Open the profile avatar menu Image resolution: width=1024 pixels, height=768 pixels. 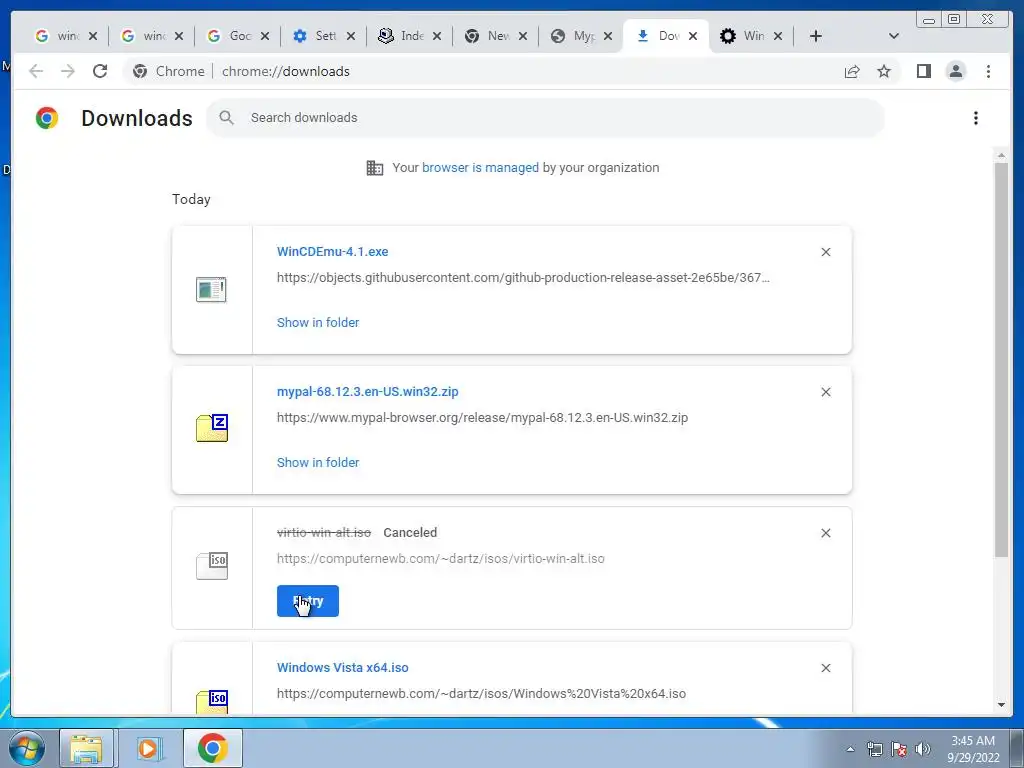pyautogui.click(x=955, y=71)
